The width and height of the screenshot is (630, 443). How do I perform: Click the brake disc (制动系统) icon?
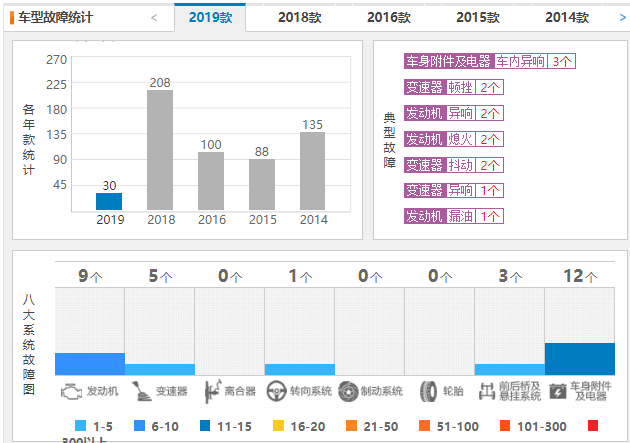pyautogui.click(x=348, y=391)
